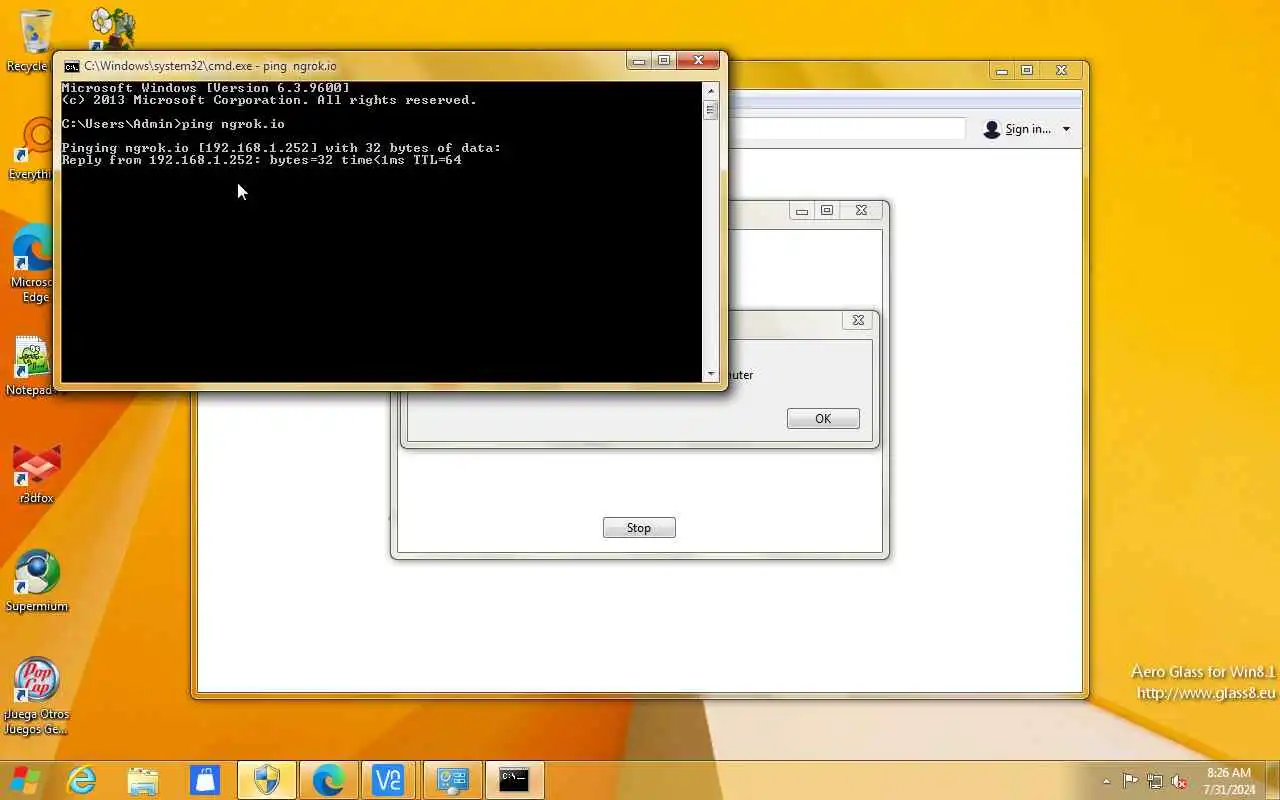
Task: Minimize the background browser window
Action: [1003, 70]
